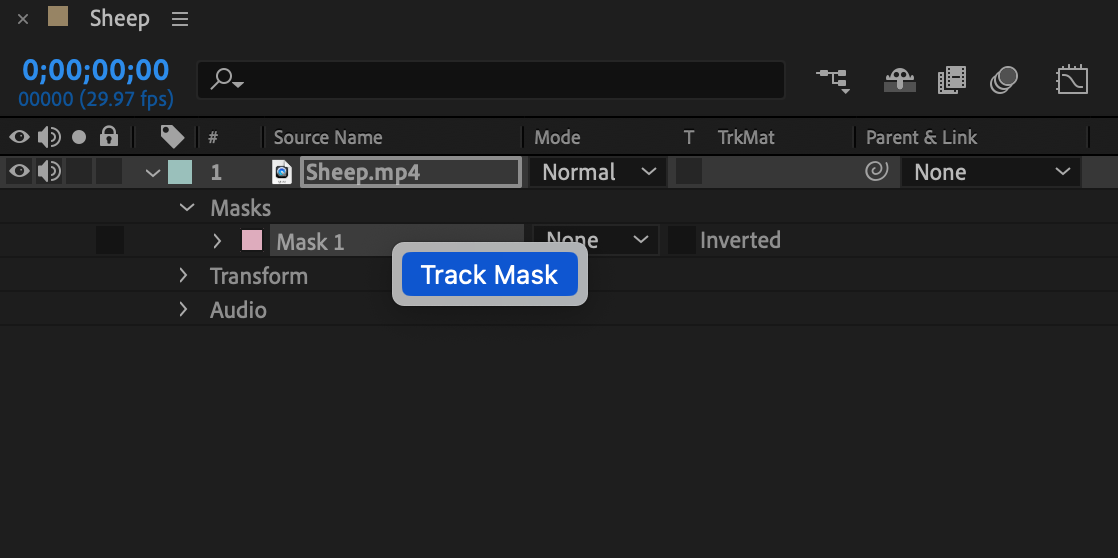Toggle the lock switch on Sheep.mp4 layer

click(x=108, y=172)
